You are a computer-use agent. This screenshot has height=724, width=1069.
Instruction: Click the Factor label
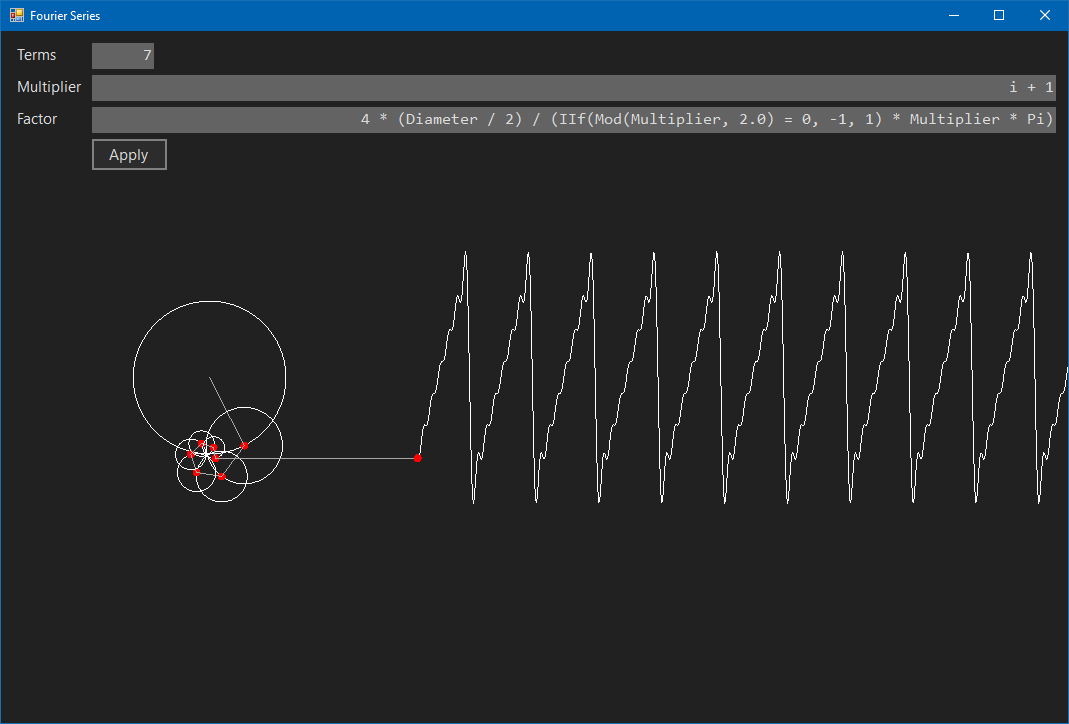click(x=37, y=118)
